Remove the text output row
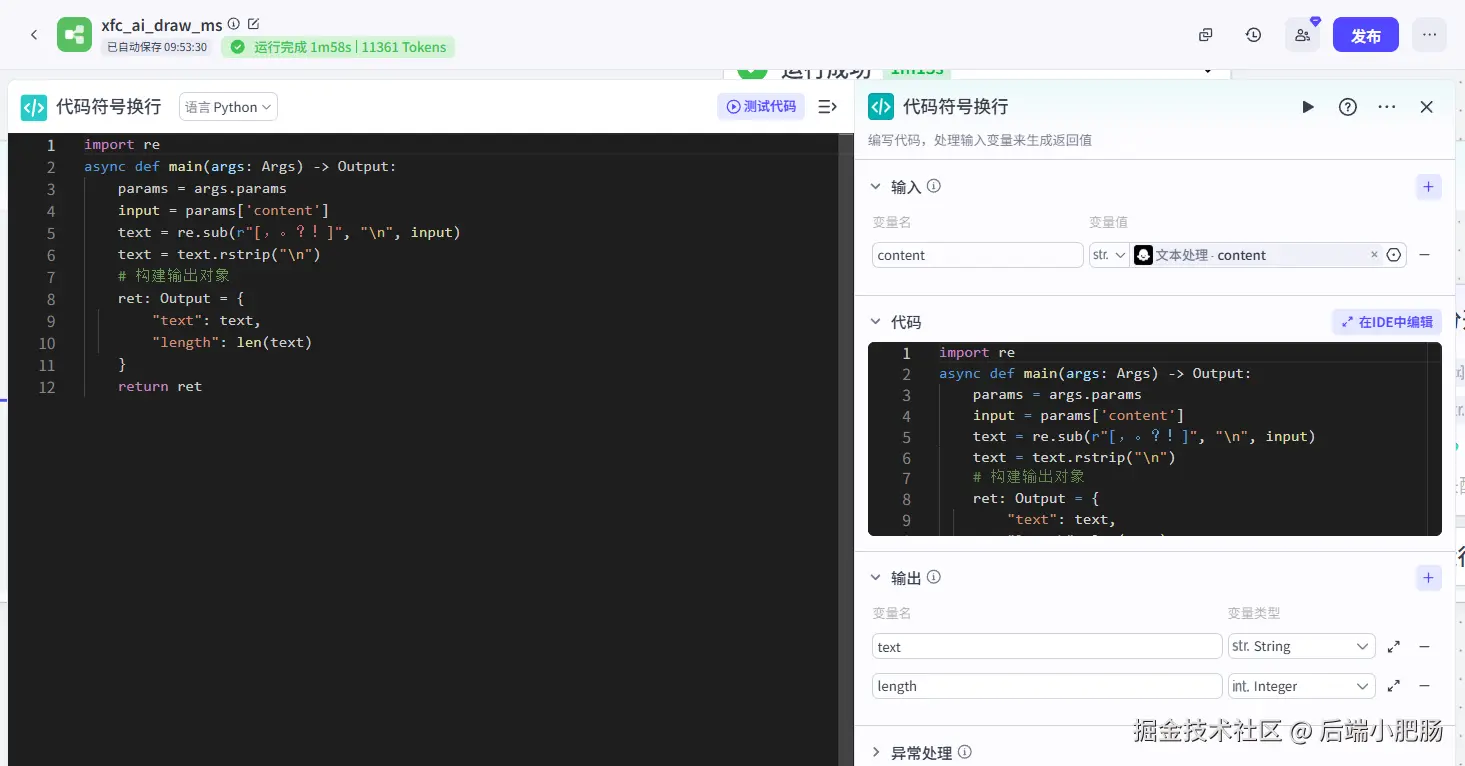This screenshot has height=766, width=1465. pyautogui.click(x=1424, y=647)
